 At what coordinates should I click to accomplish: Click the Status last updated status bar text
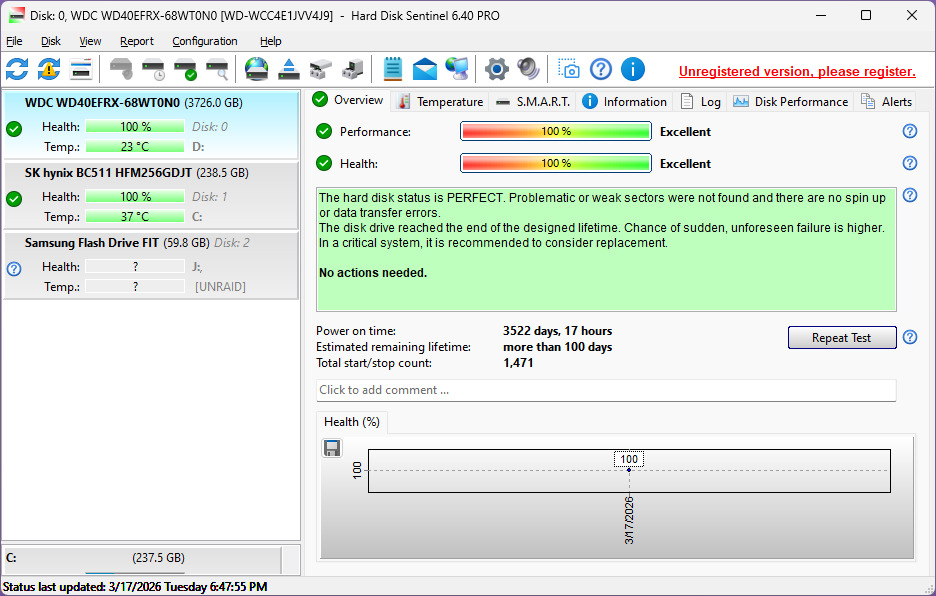pyautogui.click(x=135, y=587)
